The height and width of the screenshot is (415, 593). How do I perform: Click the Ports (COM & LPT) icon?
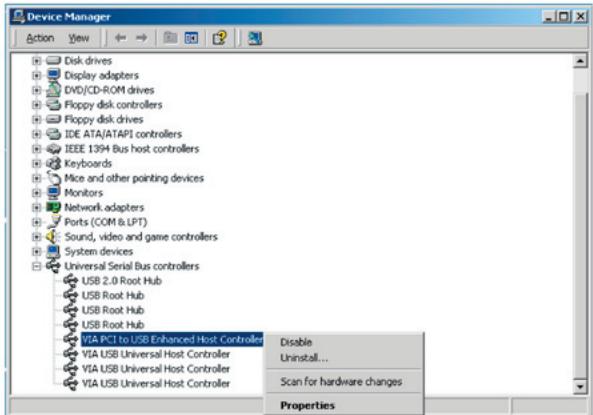pos(53,222)
